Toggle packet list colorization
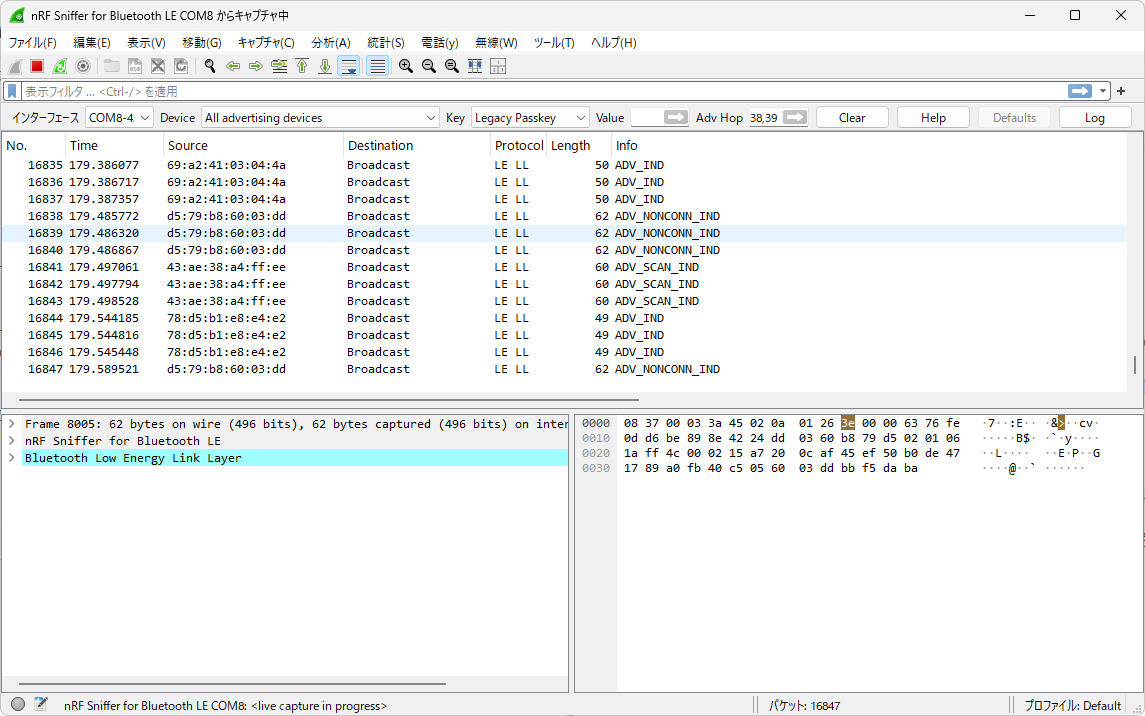The image size is (1145, 716). pyautogui.click(x=378, y=66)
